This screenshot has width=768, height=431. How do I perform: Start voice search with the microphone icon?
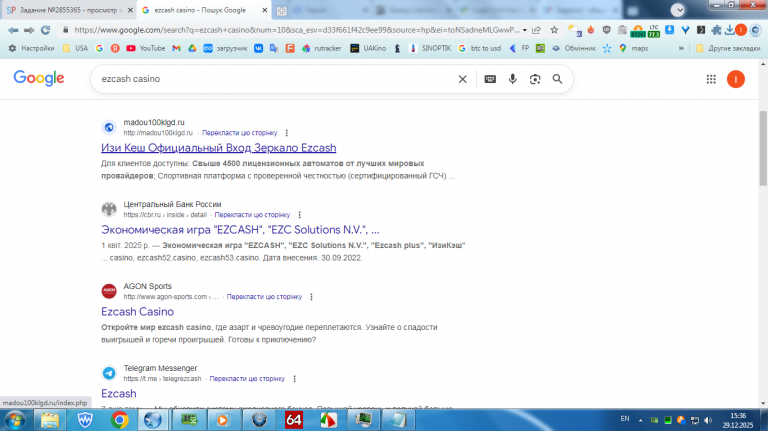tap(512, 79)
